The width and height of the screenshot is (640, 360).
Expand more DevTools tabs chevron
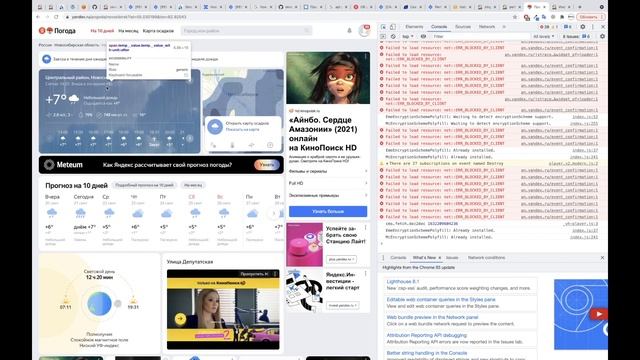(504, 27)
